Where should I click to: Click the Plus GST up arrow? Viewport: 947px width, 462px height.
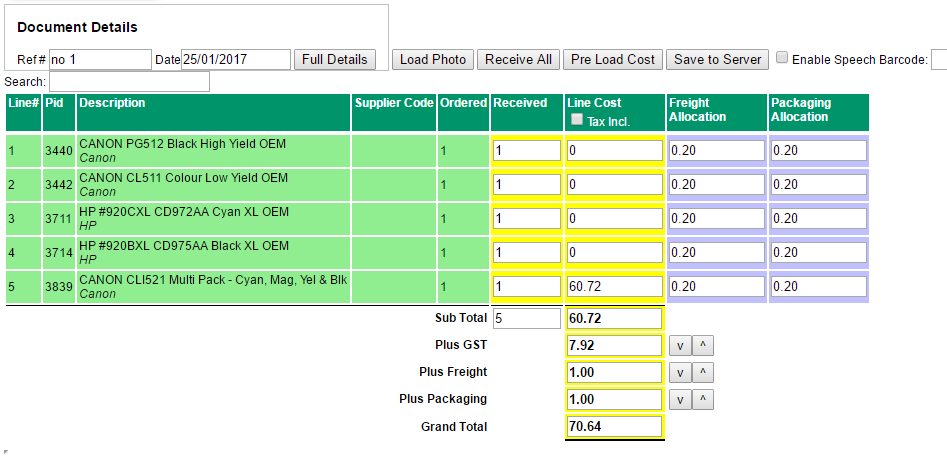point(702,346)
